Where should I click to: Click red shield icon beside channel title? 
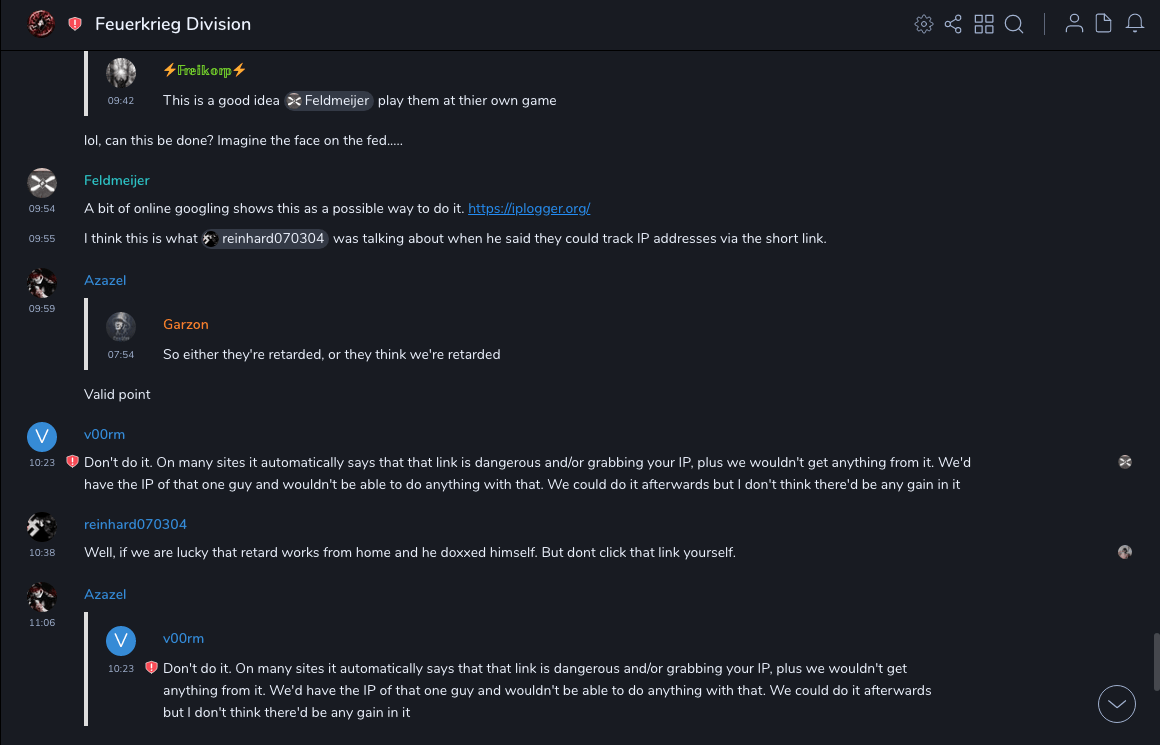point(75,24)
